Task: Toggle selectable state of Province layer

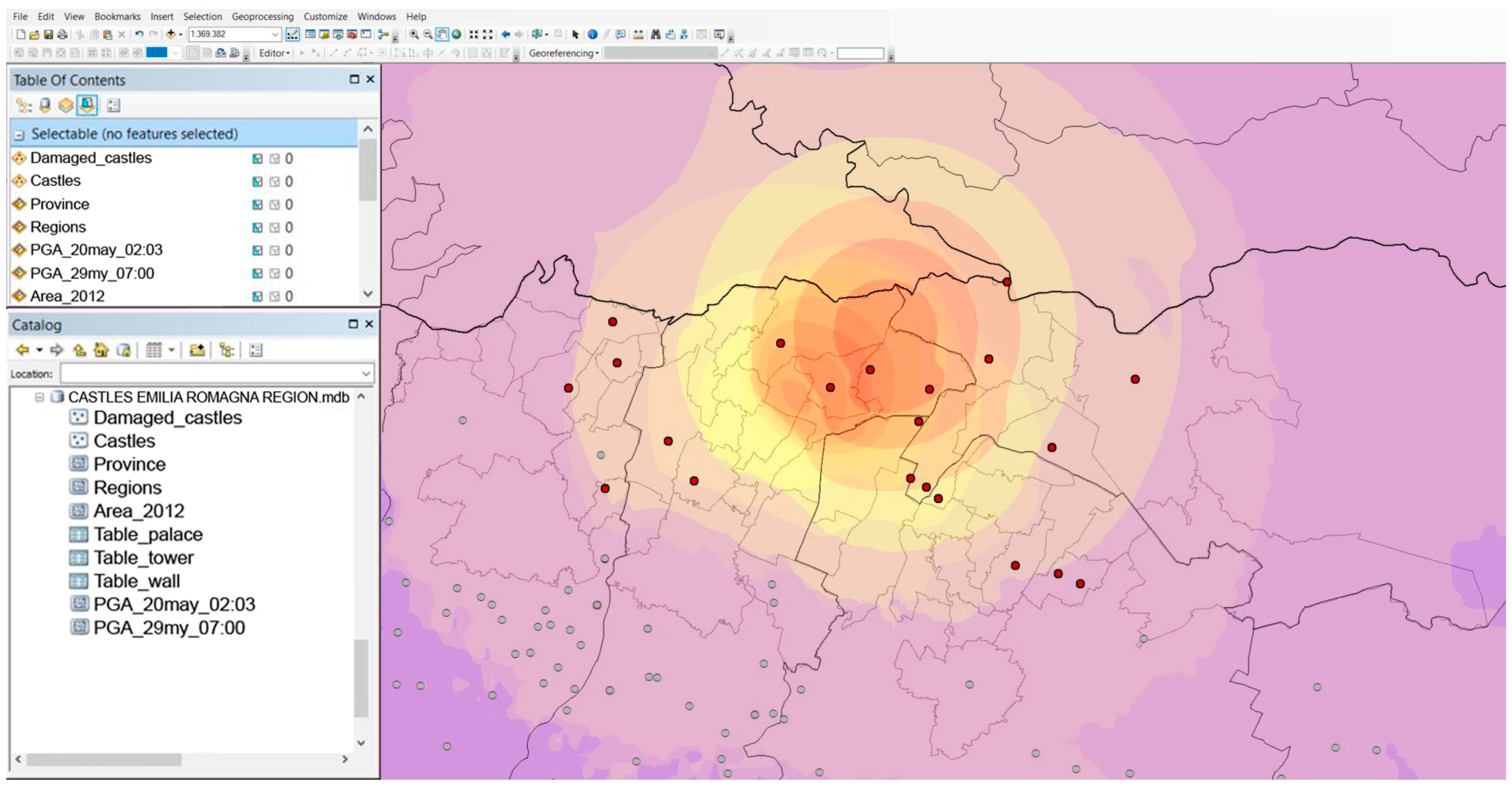Action: 257,204
